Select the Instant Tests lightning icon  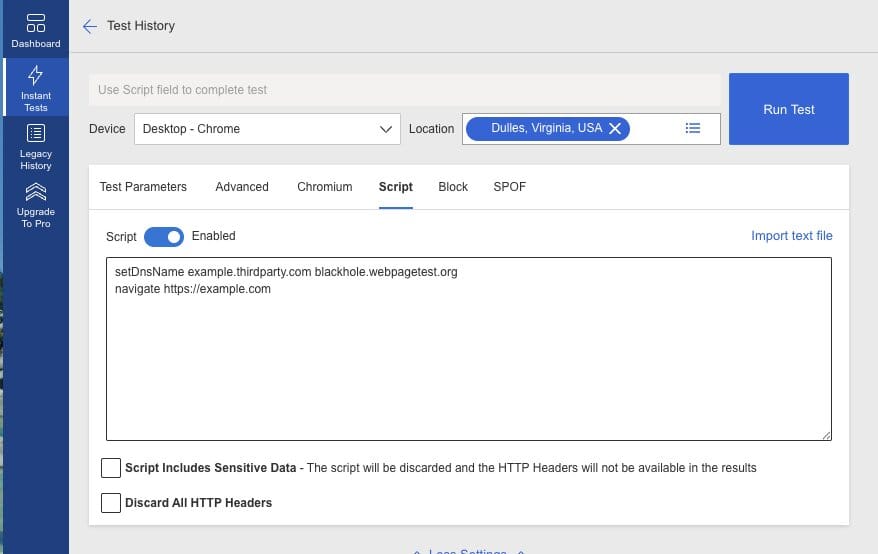tap(35, 75)
